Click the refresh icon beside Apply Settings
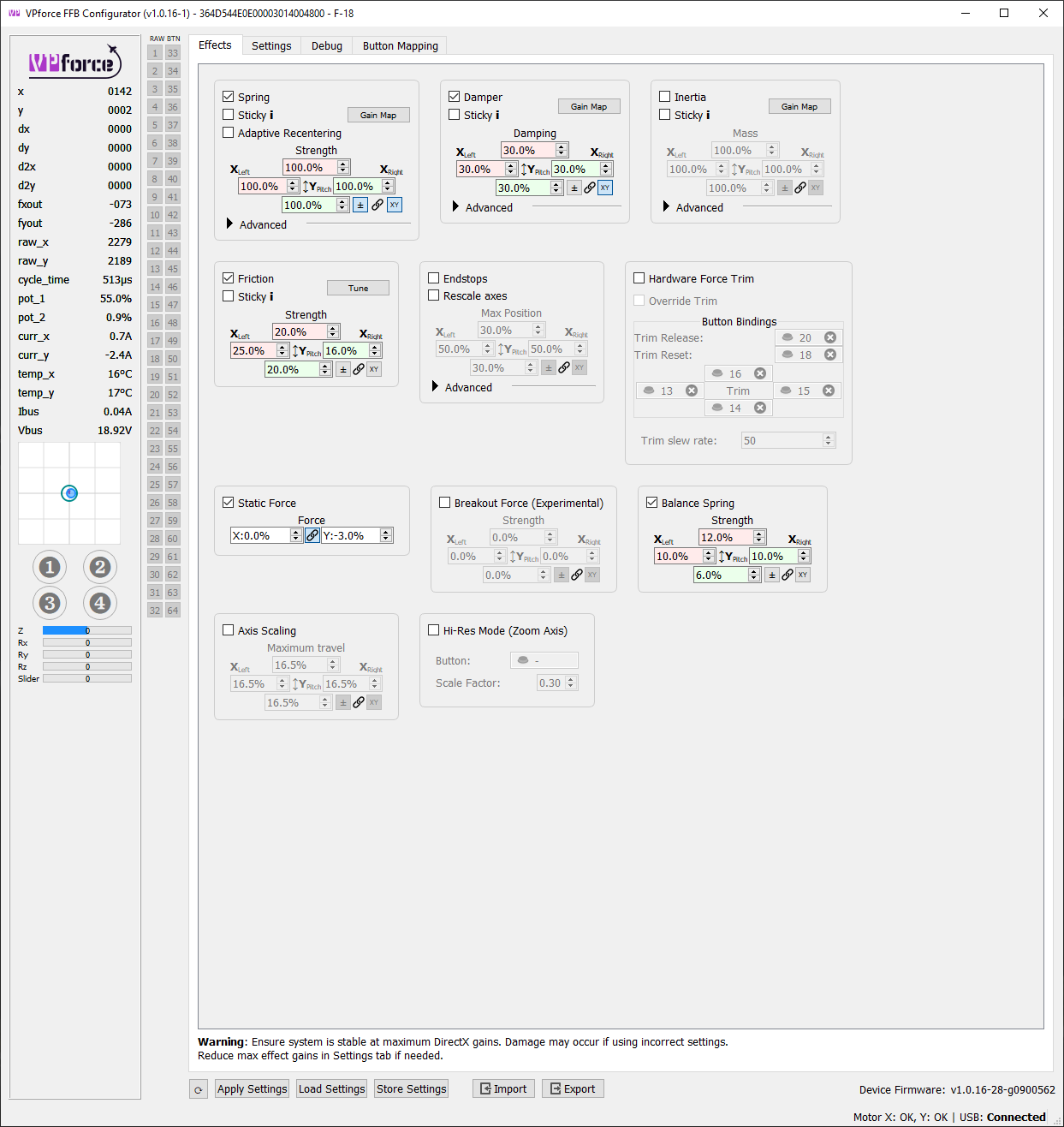This screenshot has width=1064, height=1127. 199,1089
